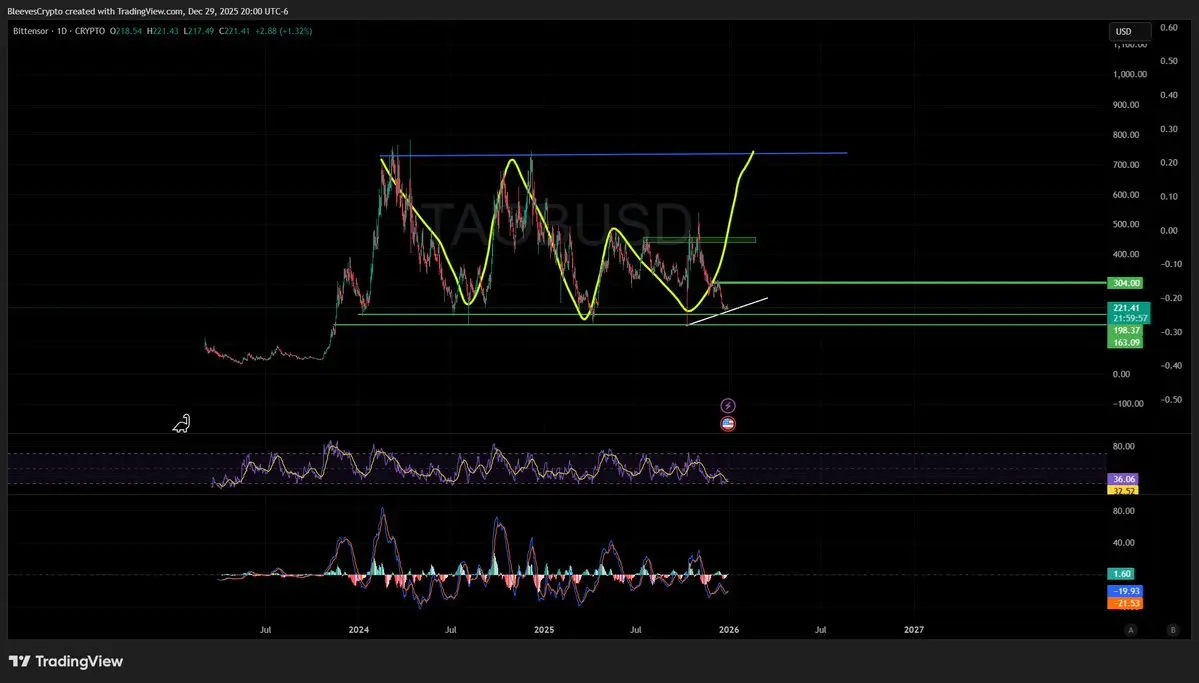
Task: Click the 1D interval in chart legend
Action: (66, 32)
